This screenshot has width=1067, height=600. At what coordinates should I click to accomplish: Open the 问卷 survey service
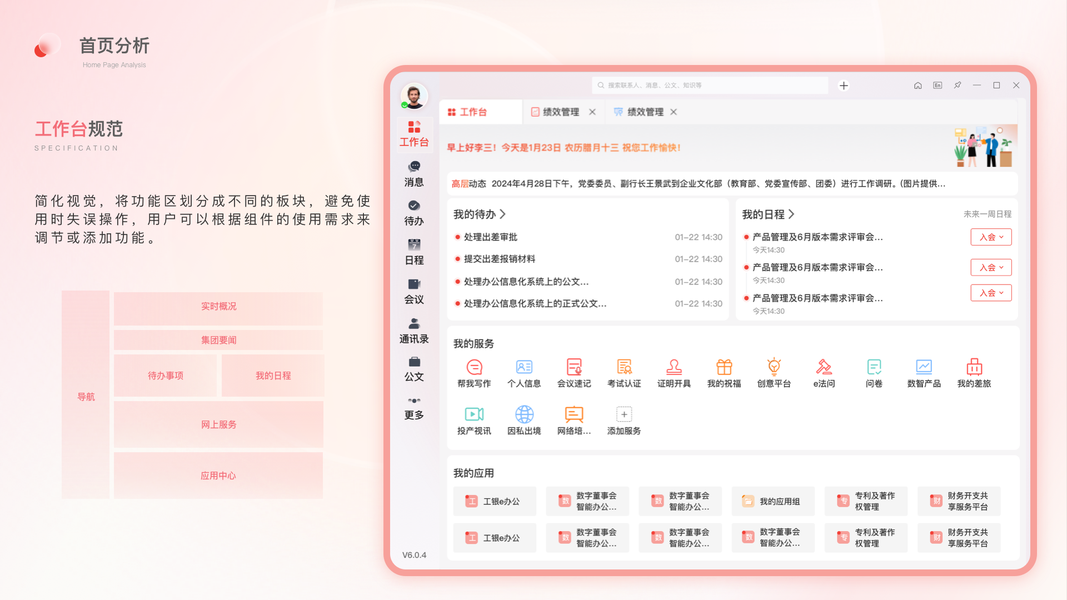pyautogui.click(x=874, y=373)
